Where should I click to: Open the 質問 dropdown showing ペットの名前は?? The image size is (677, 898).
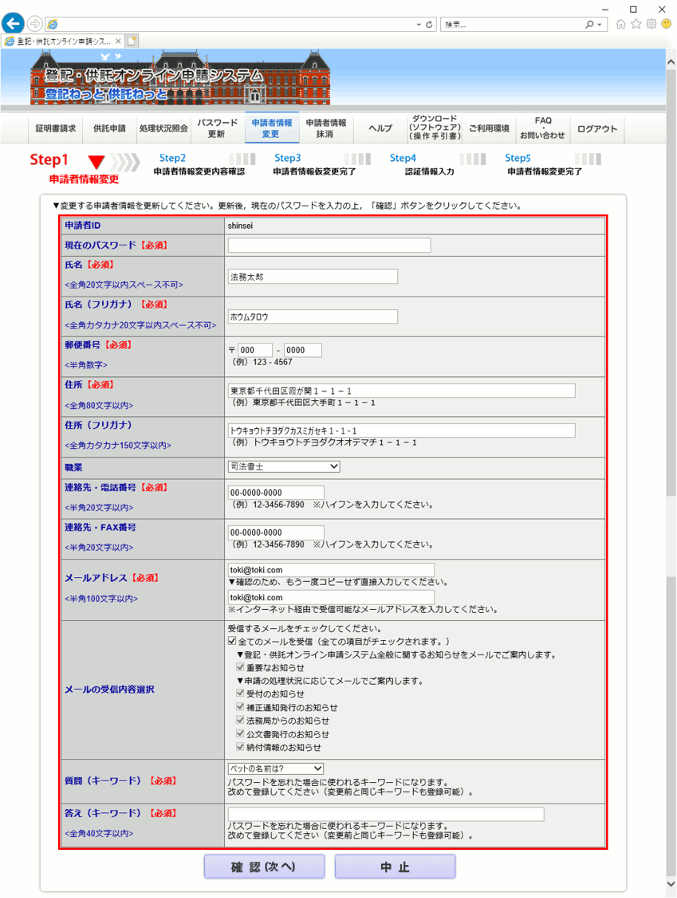[x=276, y=769]
